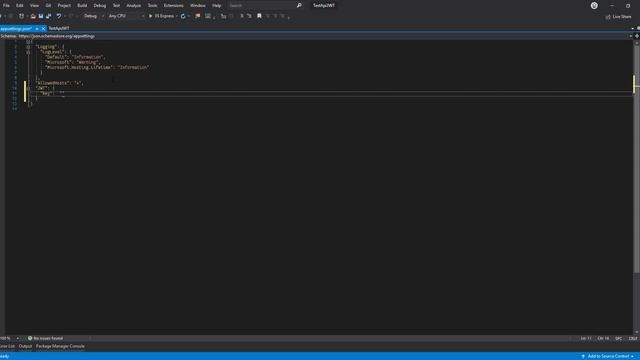This screenshot has height=360, width=640.
Task: Open the Window menu
Action: 198,6
